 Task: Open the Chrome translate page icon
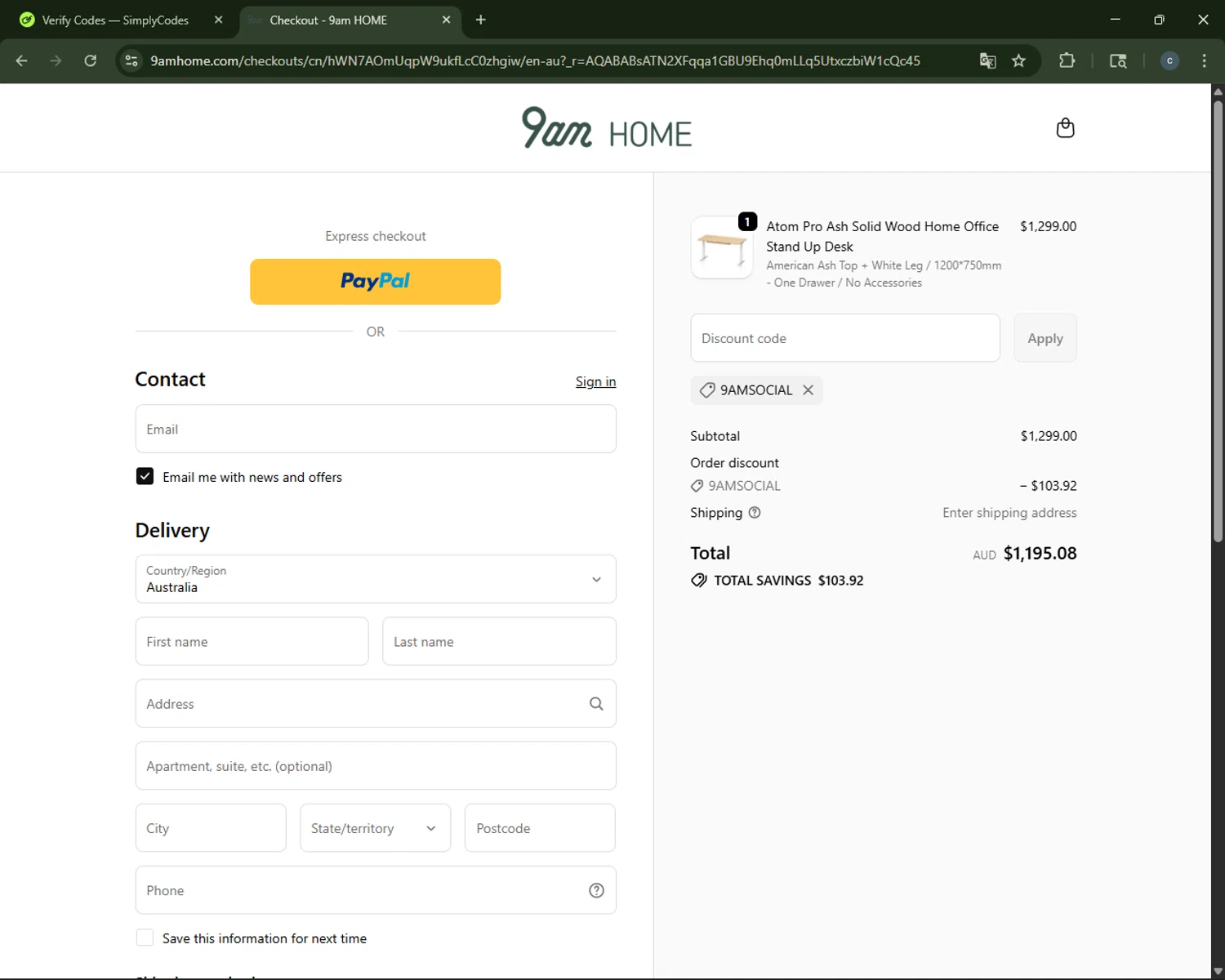click(987, 60)
